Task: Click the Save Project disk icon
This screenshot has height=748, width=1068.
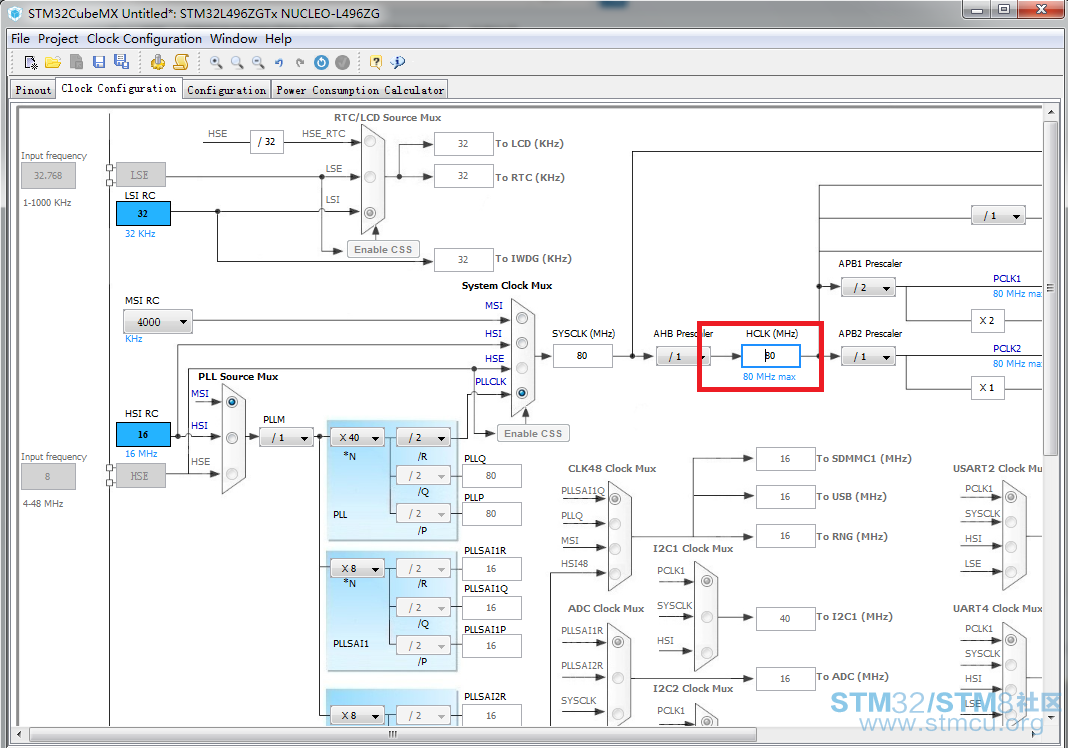Action: (99, 63)
